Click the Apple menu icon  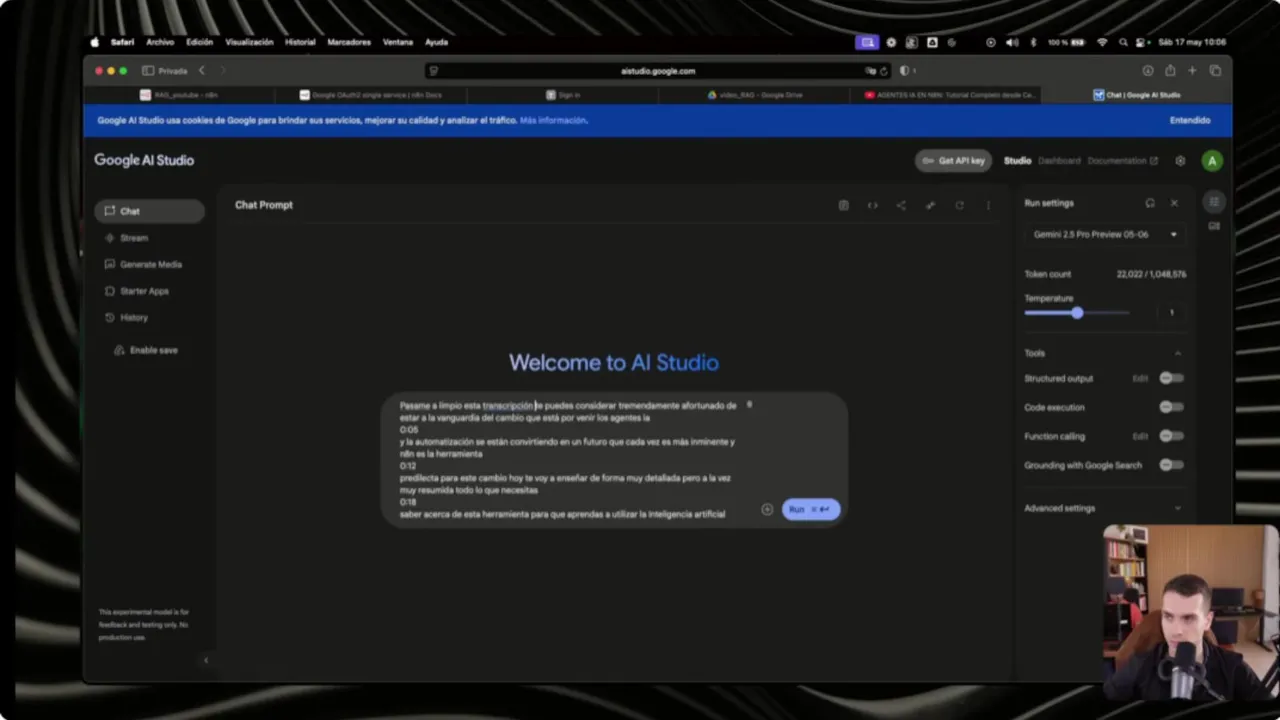click(x=95, y=42)
